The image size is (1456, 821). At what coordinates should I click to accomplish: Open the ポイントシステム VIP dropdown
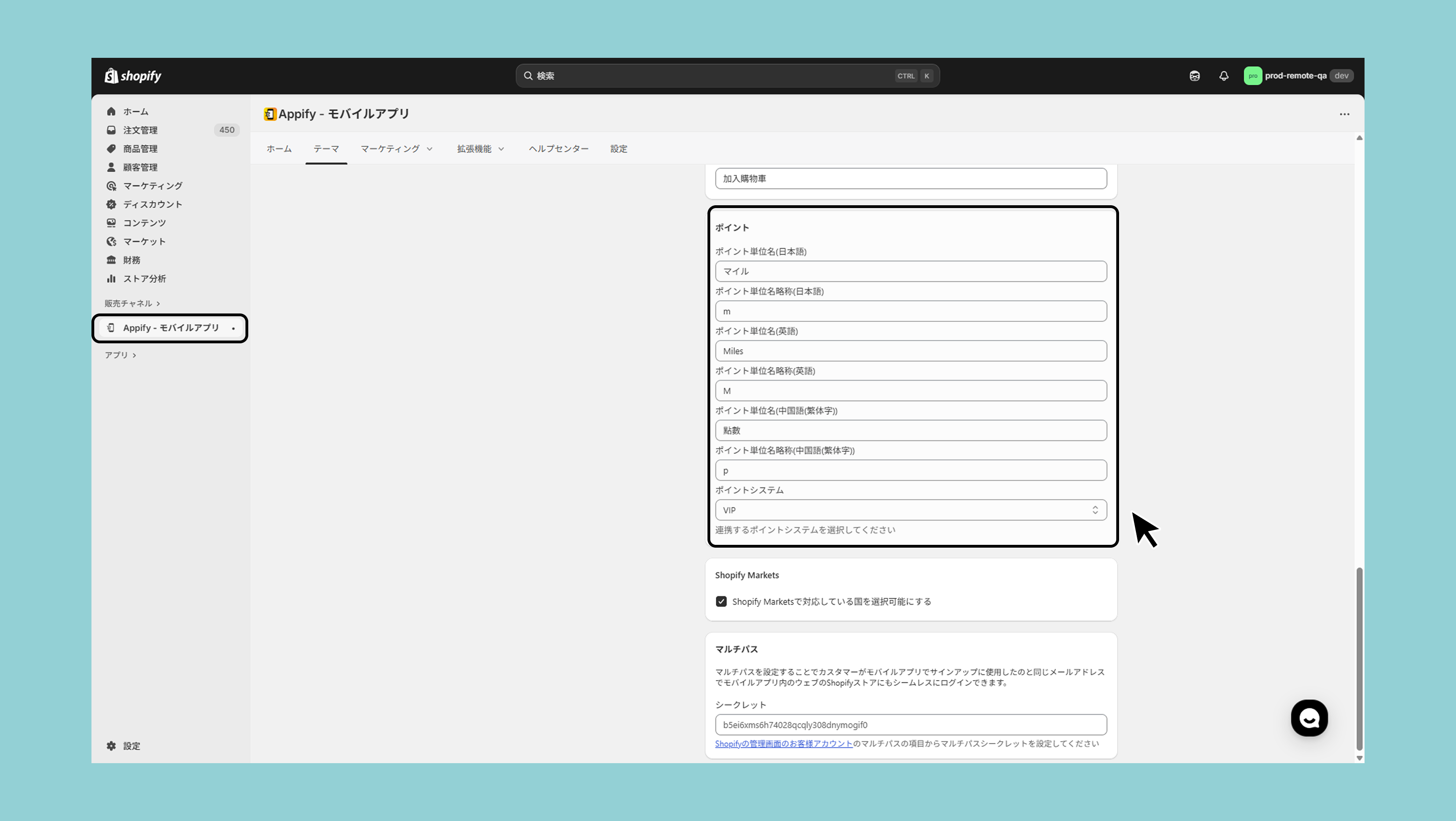(x=910, y=510)
